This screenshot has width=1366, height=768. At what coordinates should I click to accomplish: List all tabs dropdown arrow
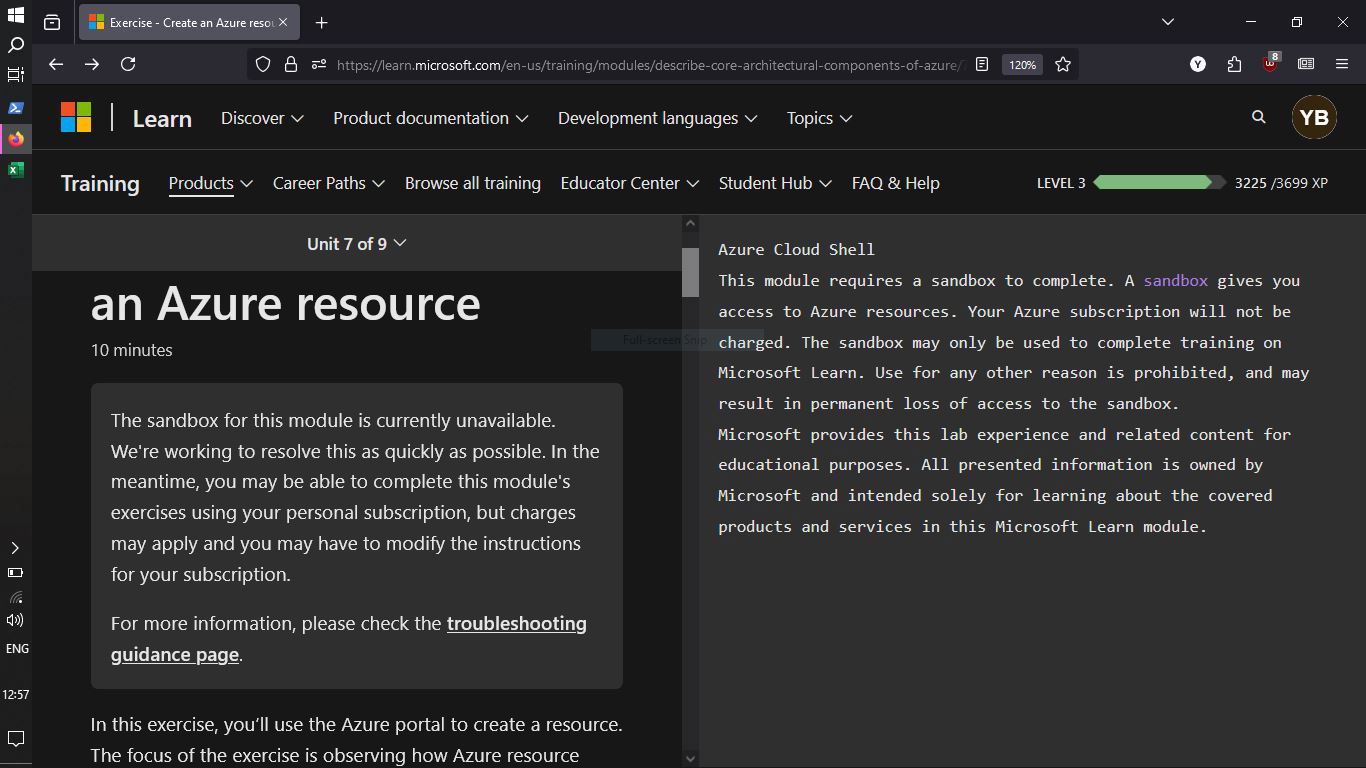pos(1167,22)
